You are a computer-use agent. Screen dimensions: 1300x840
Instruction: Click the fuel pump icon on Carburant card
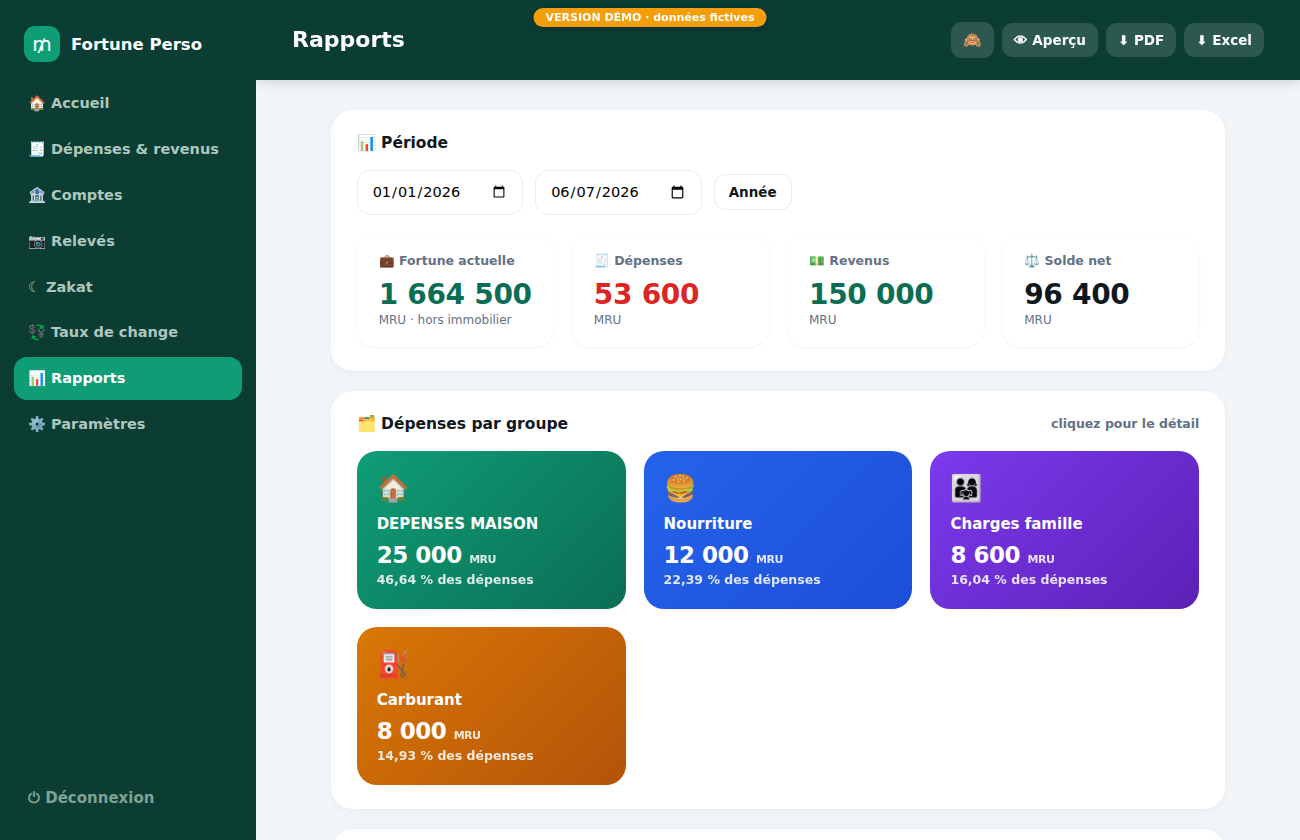click(392, 664)
